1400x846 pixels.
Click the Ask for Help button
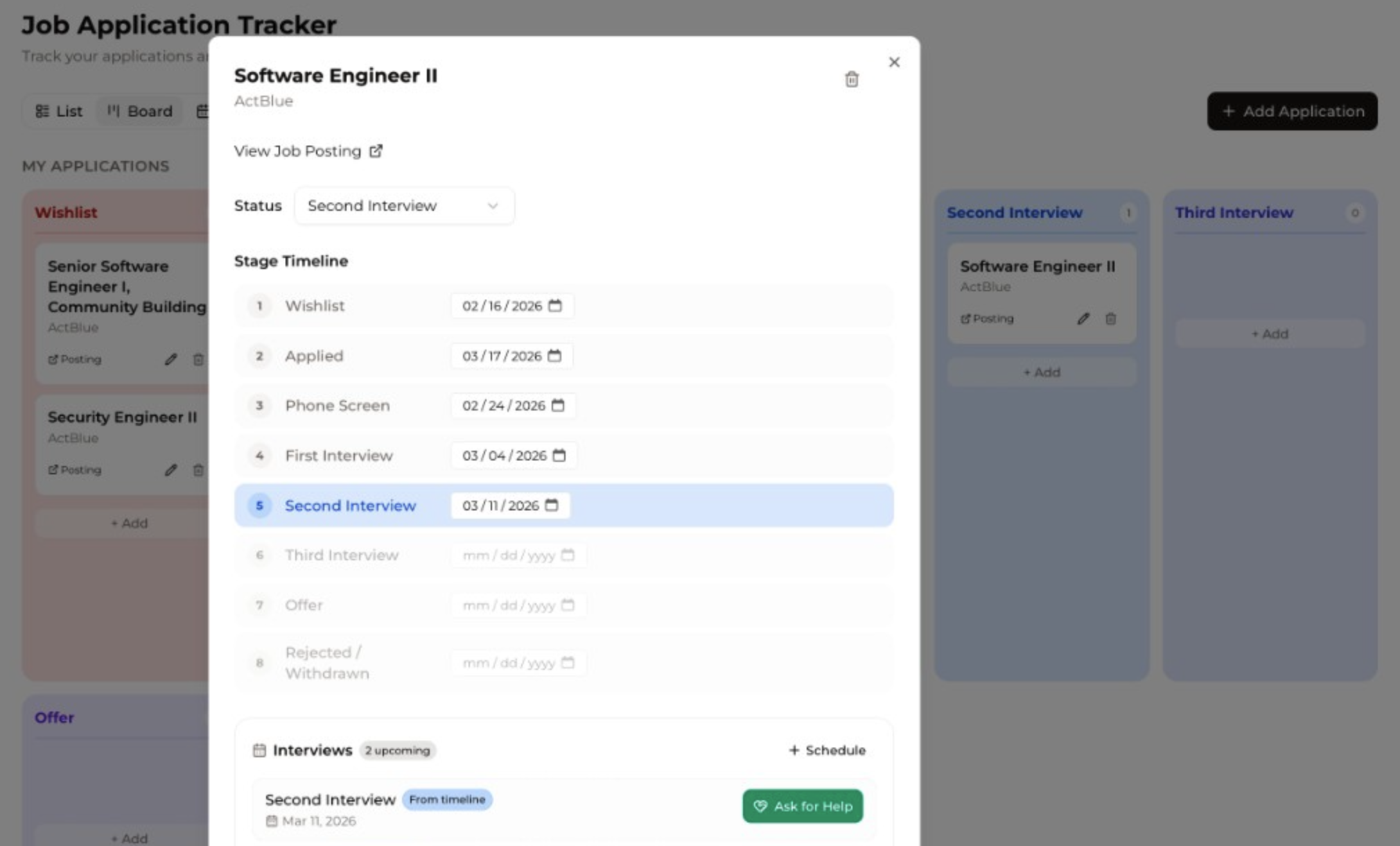pyautogui.click(x=803, y=806)
